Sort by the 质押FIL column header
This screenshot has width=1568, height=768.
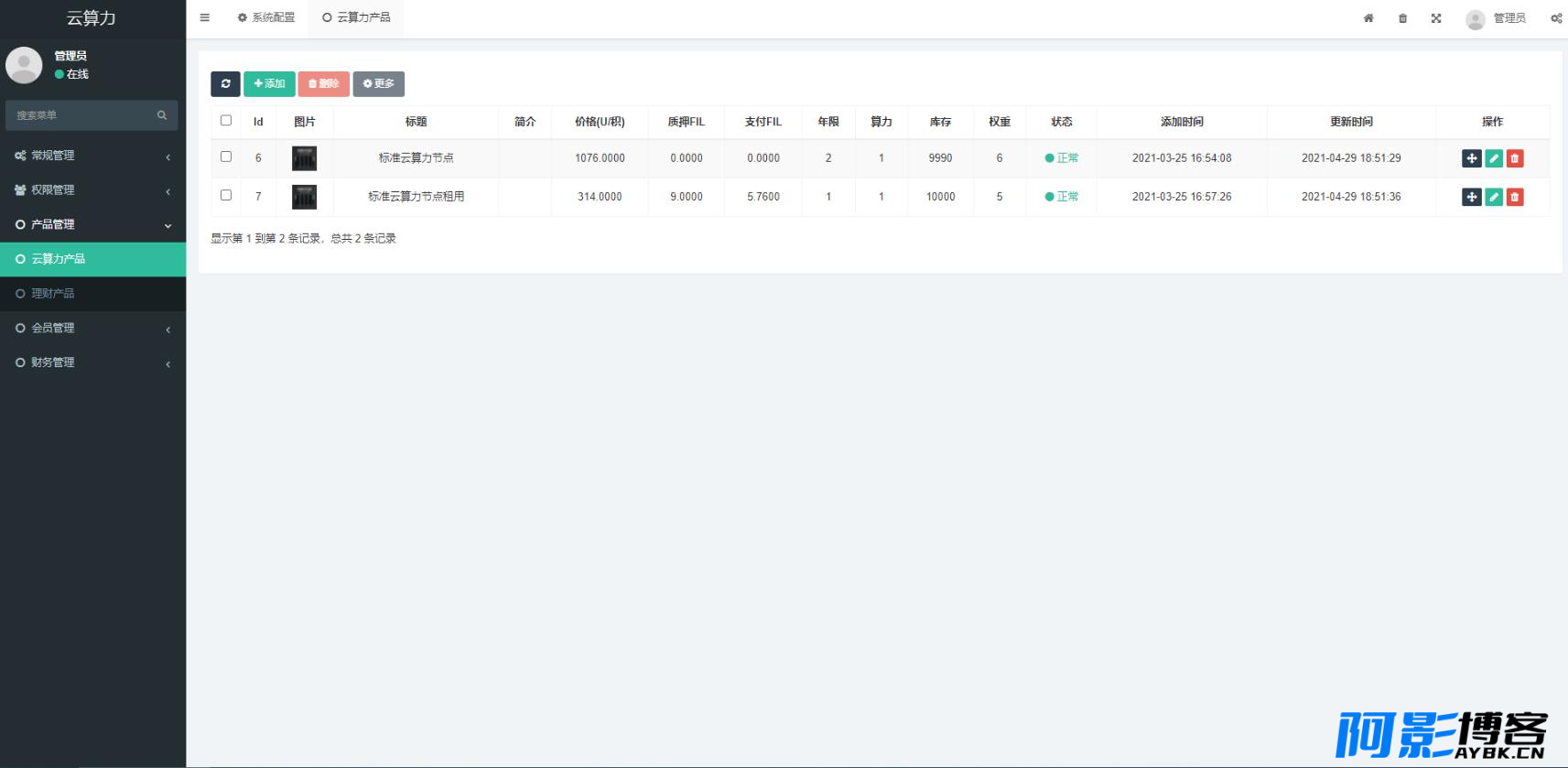click(687, 122)
